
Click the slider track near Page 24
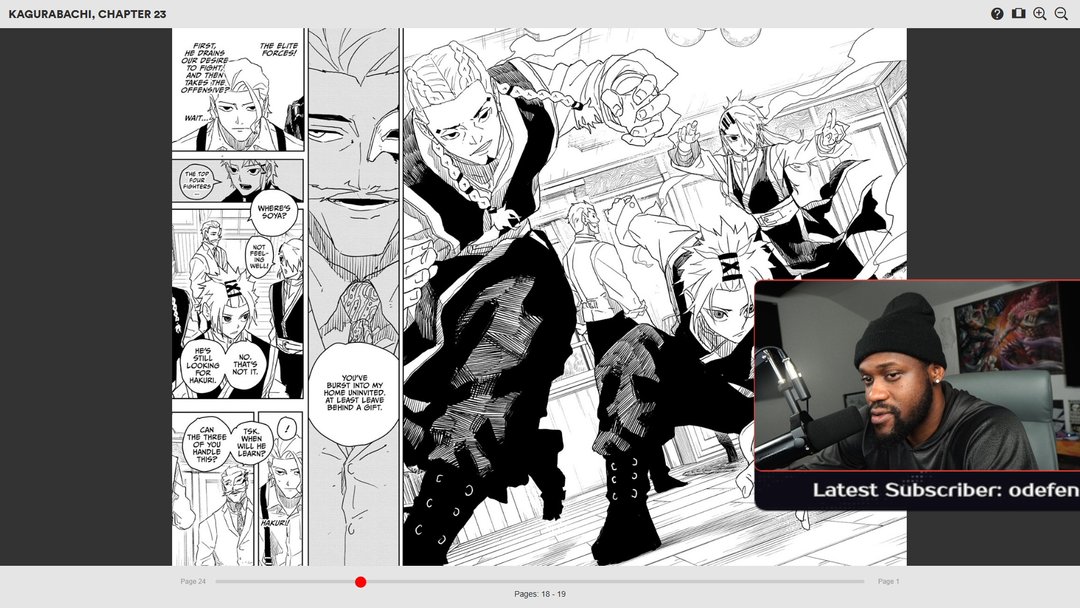point(240,582)
